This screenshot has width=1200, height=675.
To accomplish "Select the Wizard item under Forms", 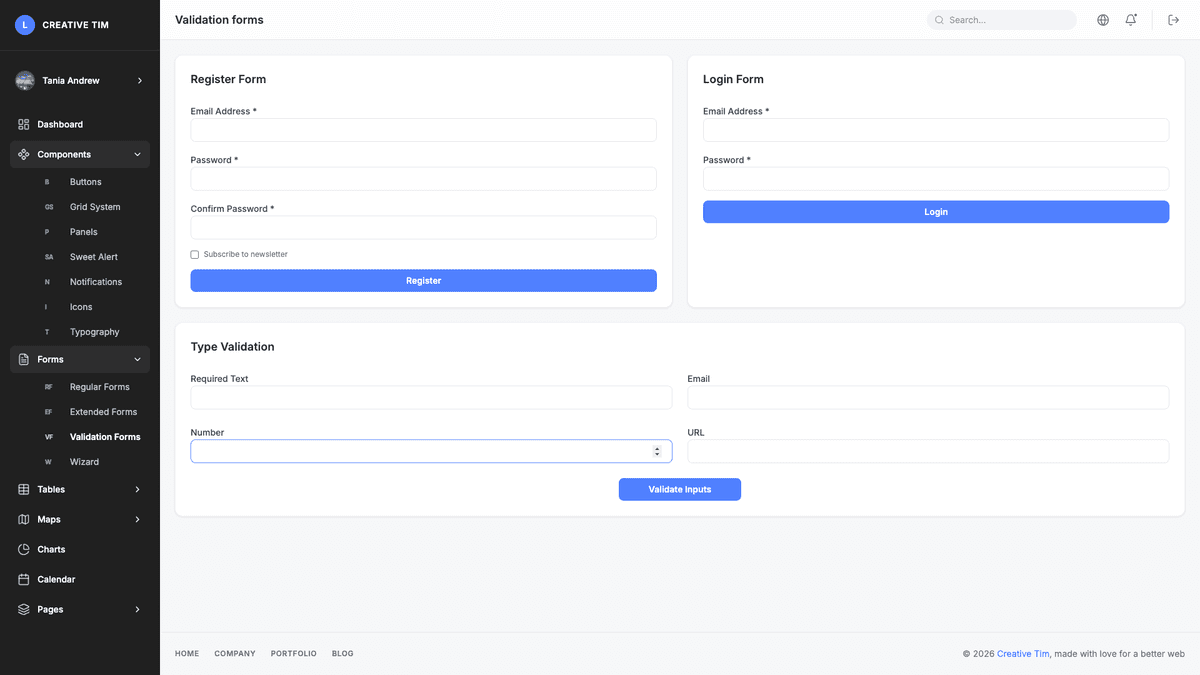I will tap(84, 461).
